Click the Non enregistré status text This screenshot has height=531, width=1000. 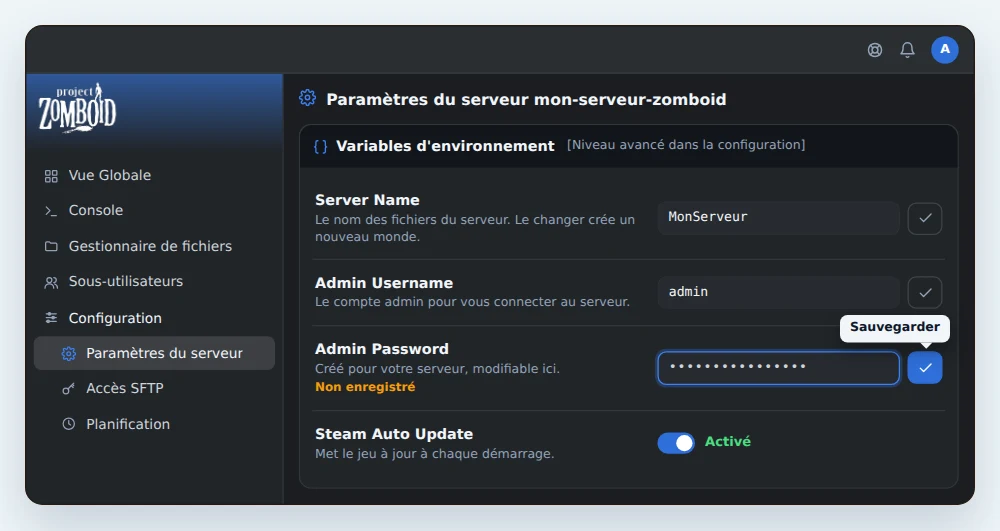click(x=365, y=387)
